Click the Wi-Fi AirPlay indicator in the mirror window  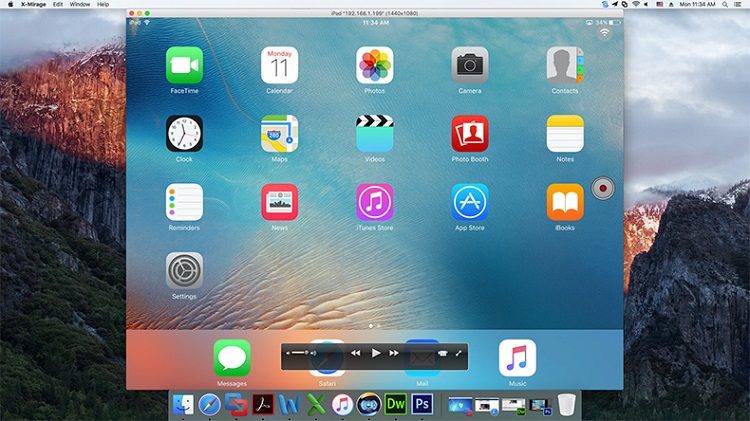(605, 33)
